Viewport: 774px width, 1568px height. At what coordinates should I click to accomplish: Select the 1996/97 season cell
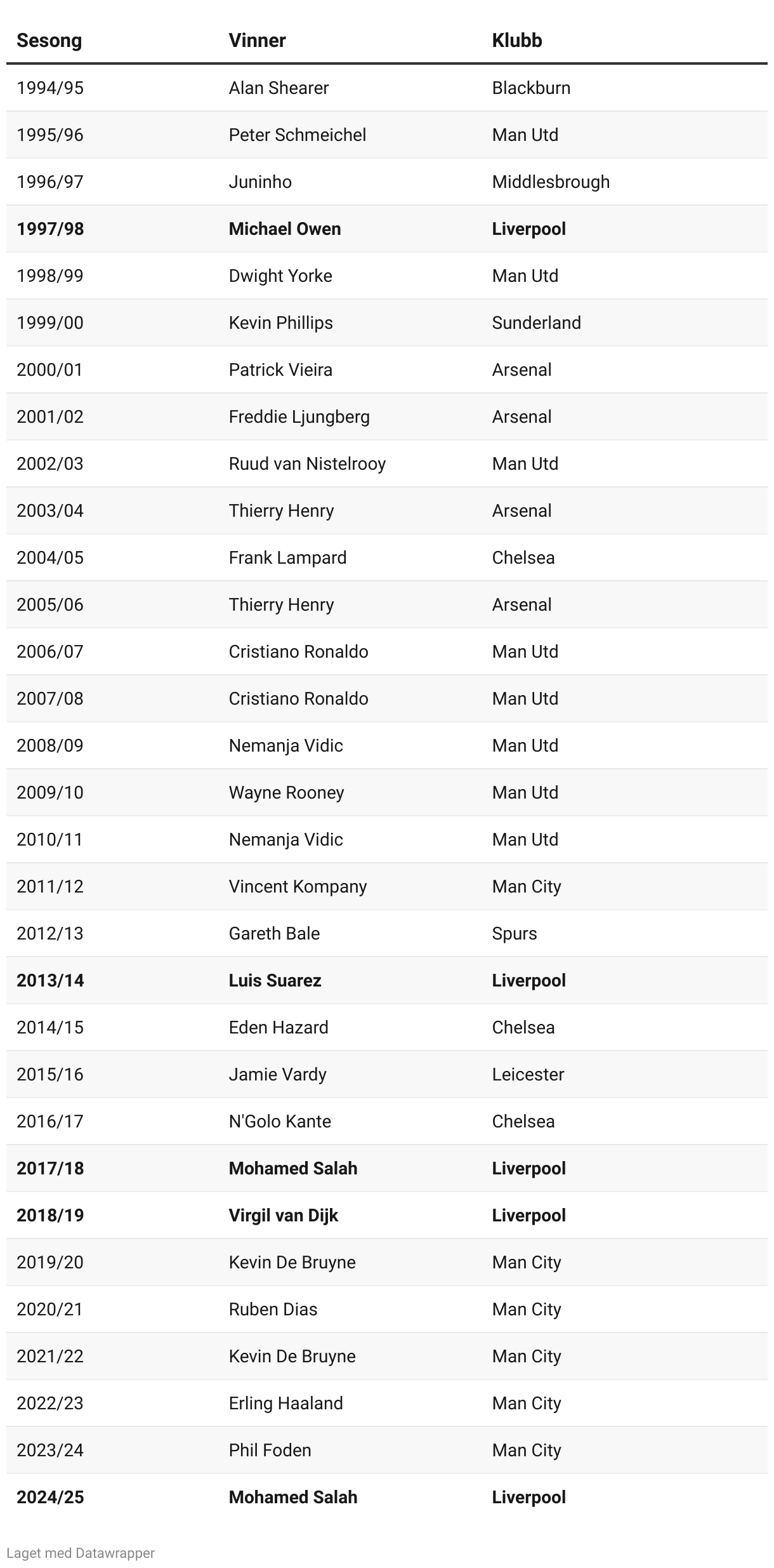coord(50,182)
